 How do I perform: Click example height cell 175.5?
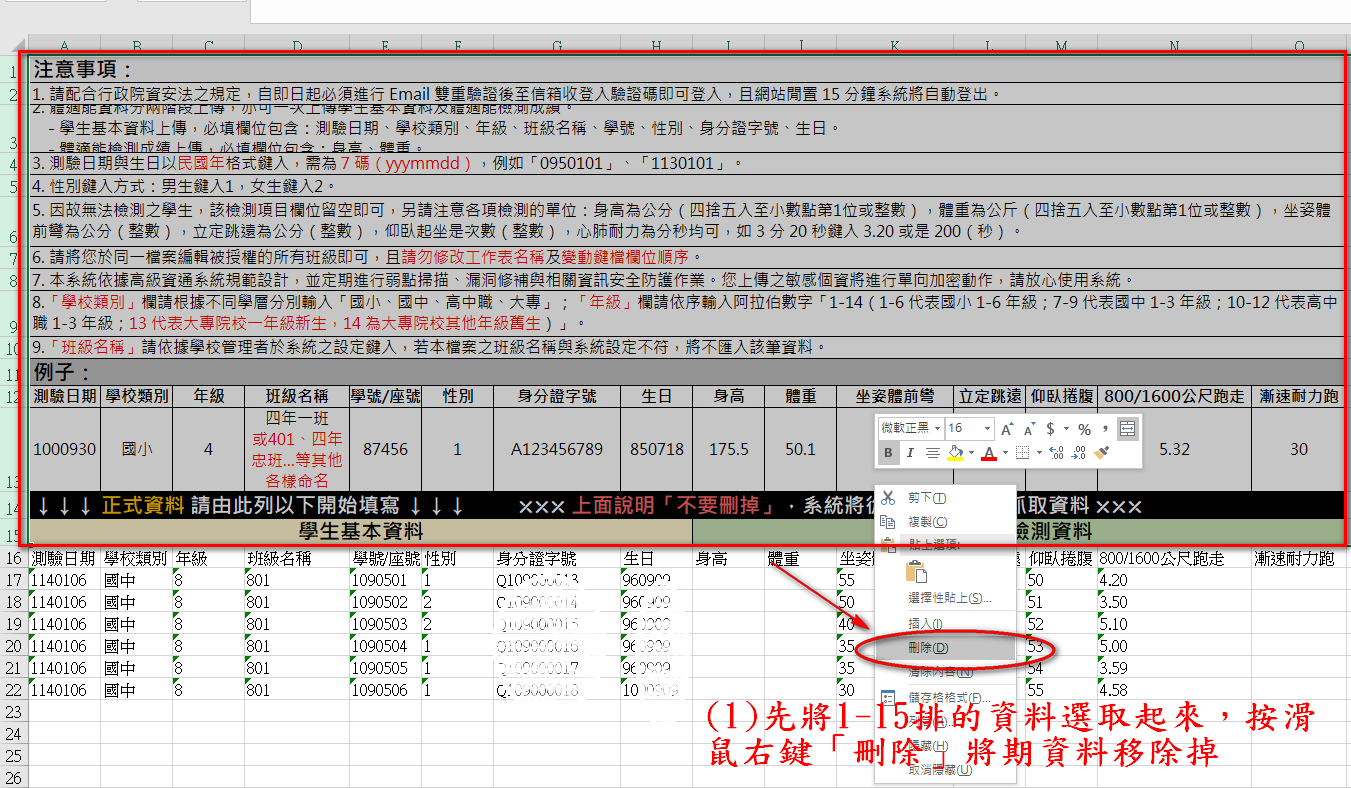coord(729,449)
